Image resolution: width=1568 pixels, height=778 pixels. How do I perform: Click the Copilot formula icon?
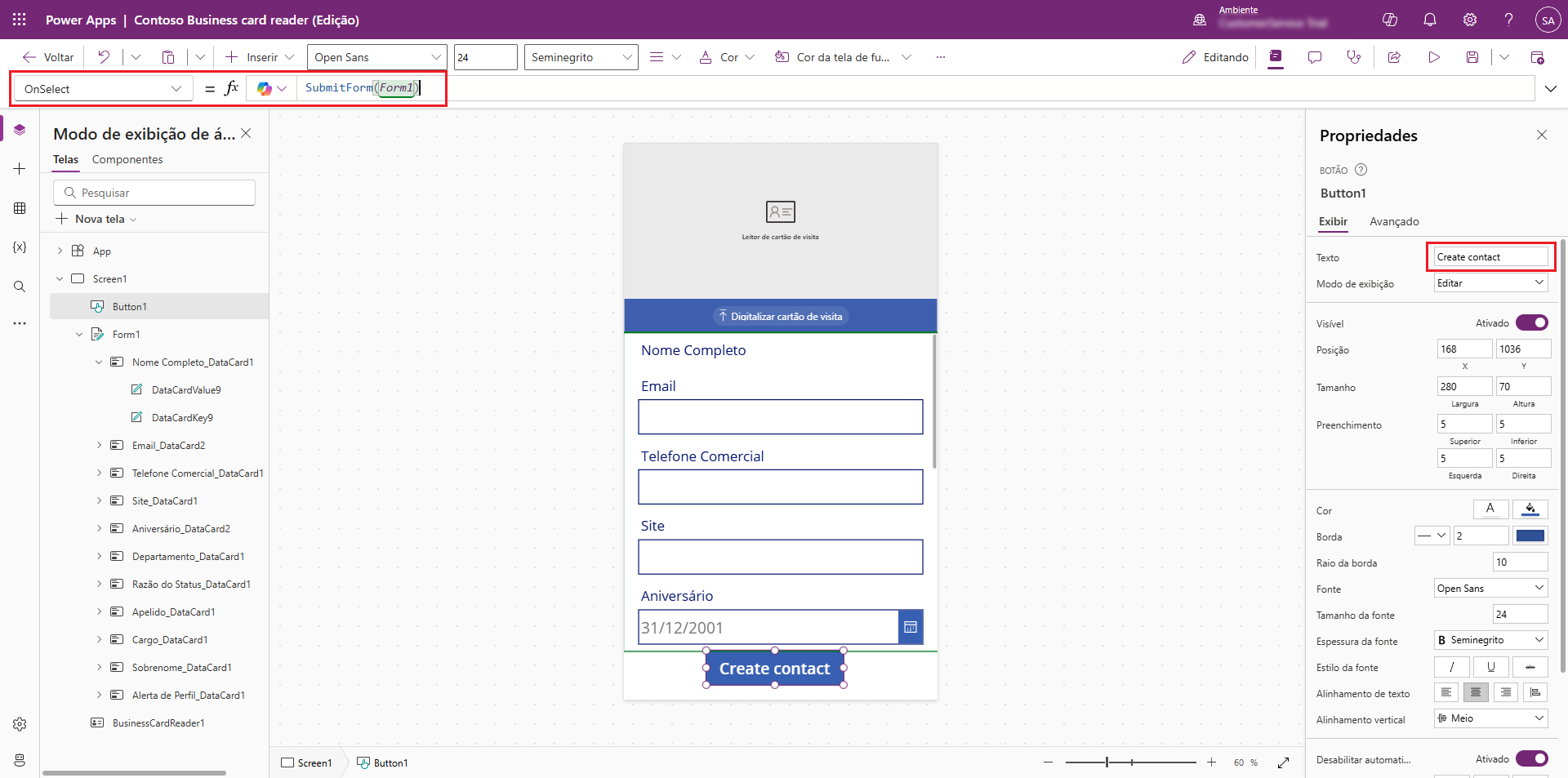[265, 88]
